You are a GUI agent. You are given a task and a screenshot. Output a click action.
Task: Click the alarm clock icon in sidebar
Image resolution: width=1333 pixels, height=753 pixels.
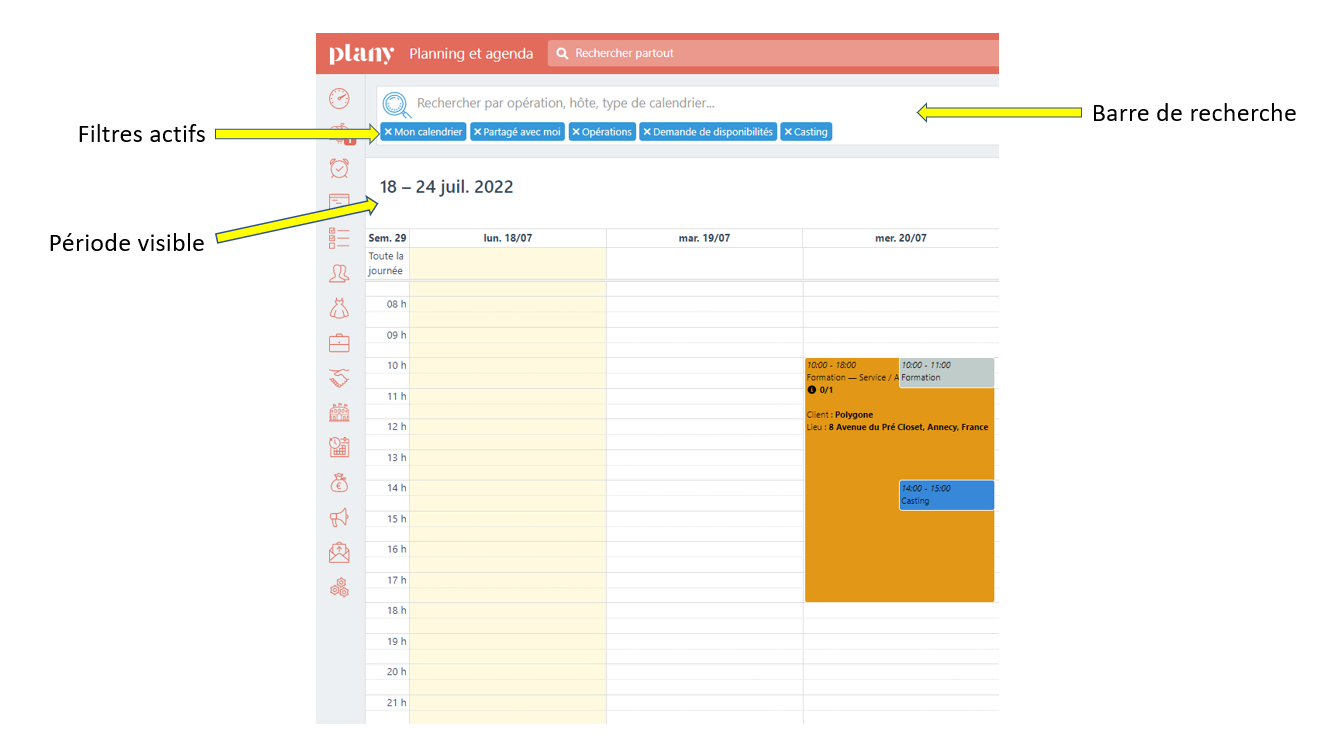point(339,168)
